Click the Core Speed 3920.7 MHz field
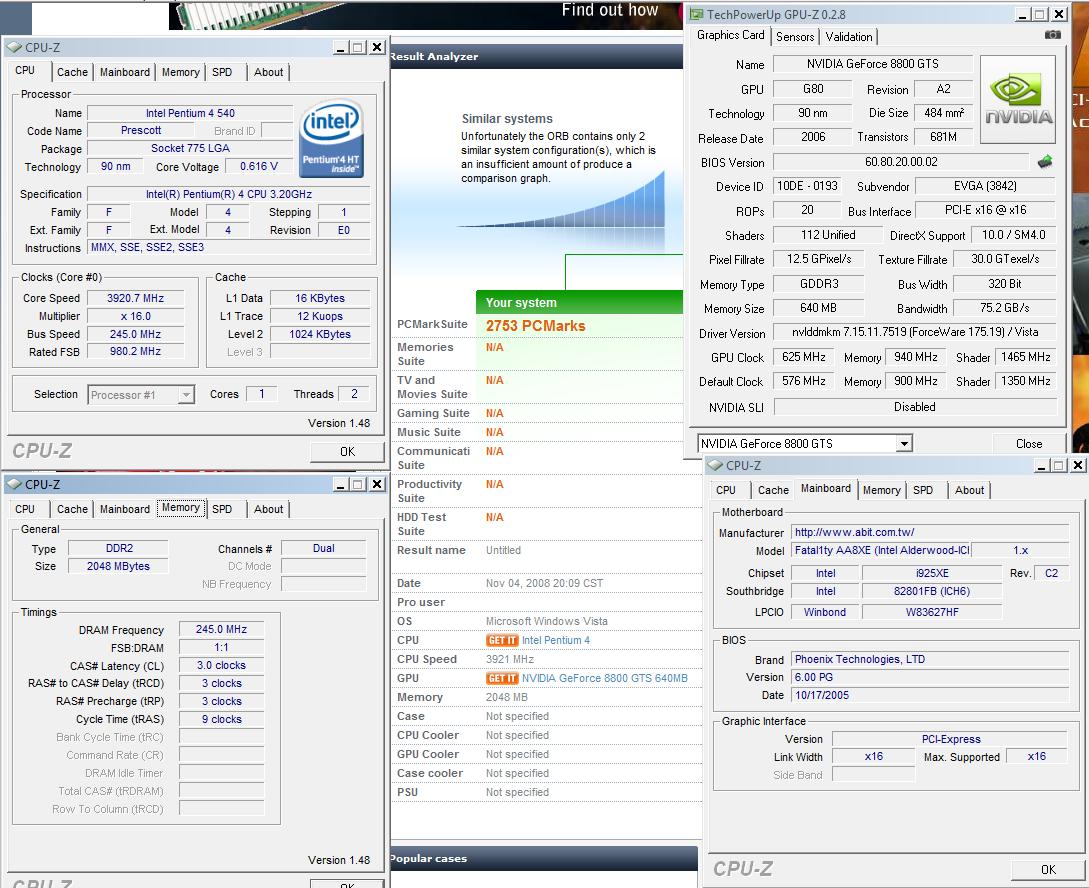Screen dimensions: 1089x888 coord(135,299)
